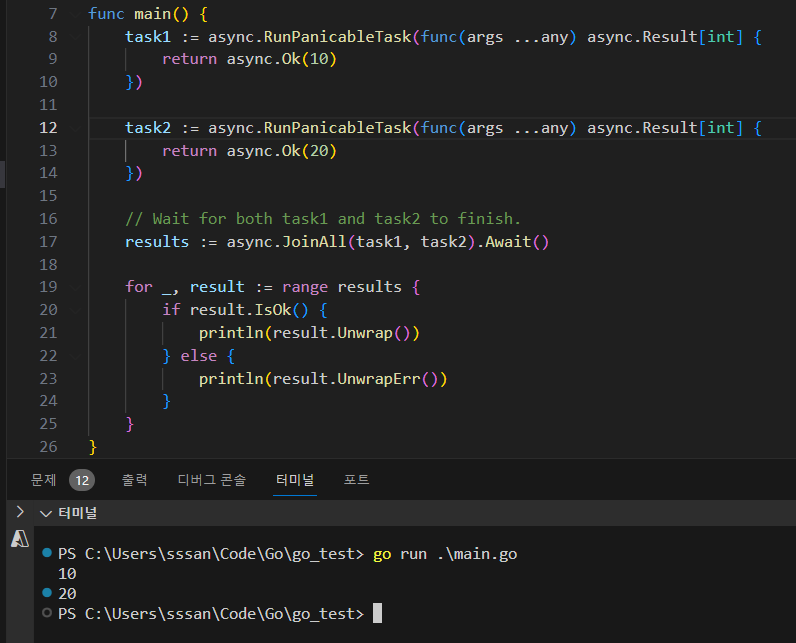The image size is (796, 643).
Task: Click the Azure icon beside the terminal
Action: click(20, 538)
